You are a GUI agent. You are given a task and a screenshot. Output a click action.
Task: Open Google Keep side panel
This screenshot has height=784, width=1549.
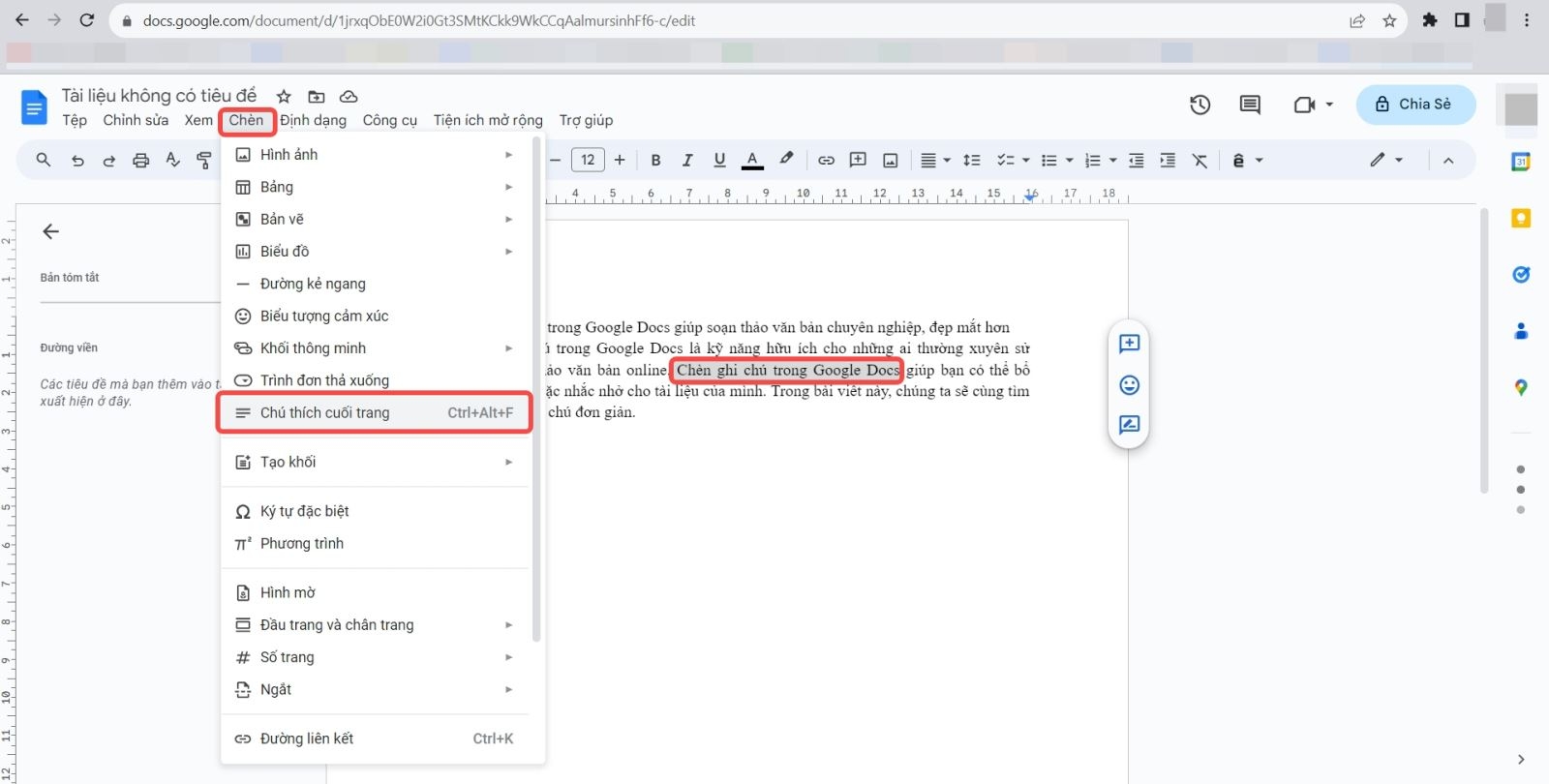(1521, 219)
